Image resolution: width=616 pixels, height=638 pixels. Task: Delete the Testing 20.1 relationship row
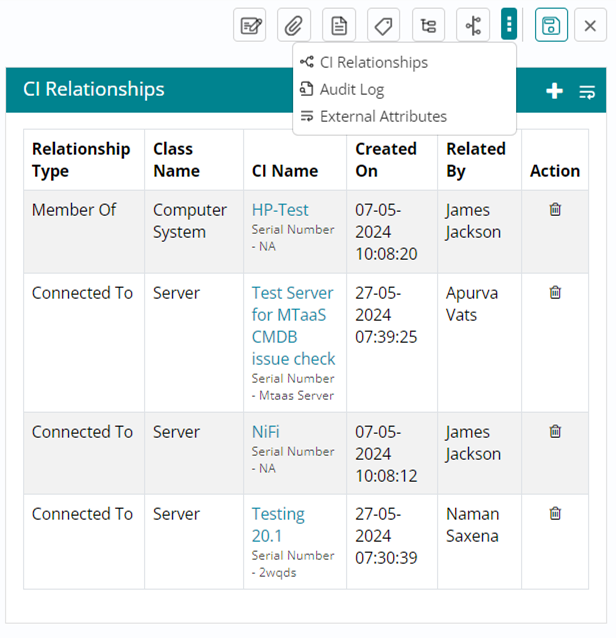pos(555,514)
